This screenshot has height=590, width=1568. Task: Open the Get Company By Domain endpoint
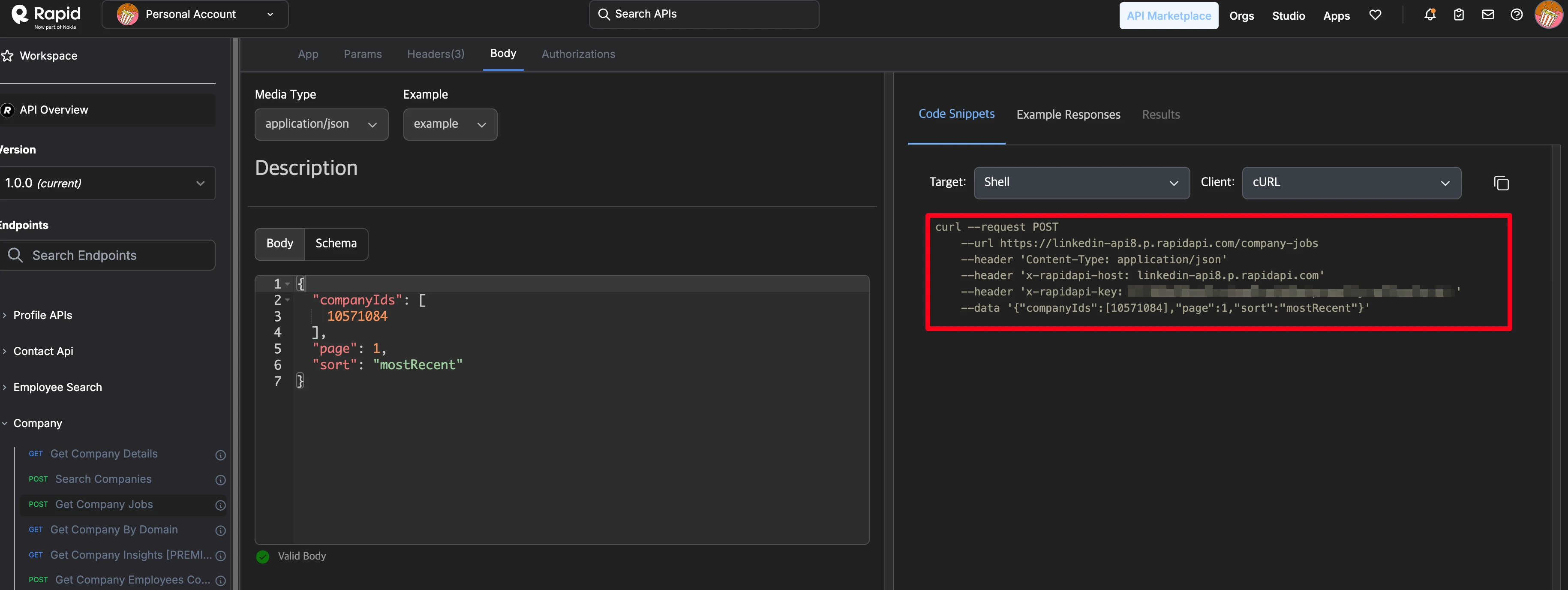tap(114, 530)
